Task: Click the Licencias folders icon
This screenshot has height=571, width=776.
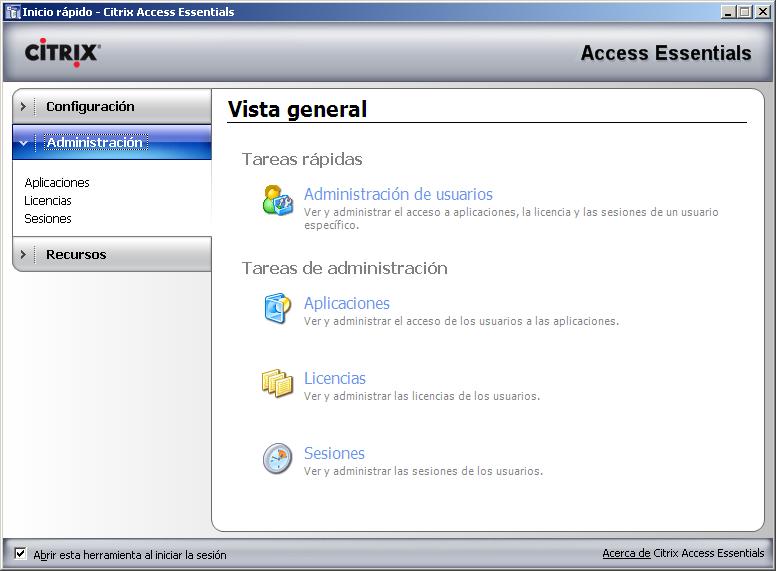Action: click(x=277, y=383)
